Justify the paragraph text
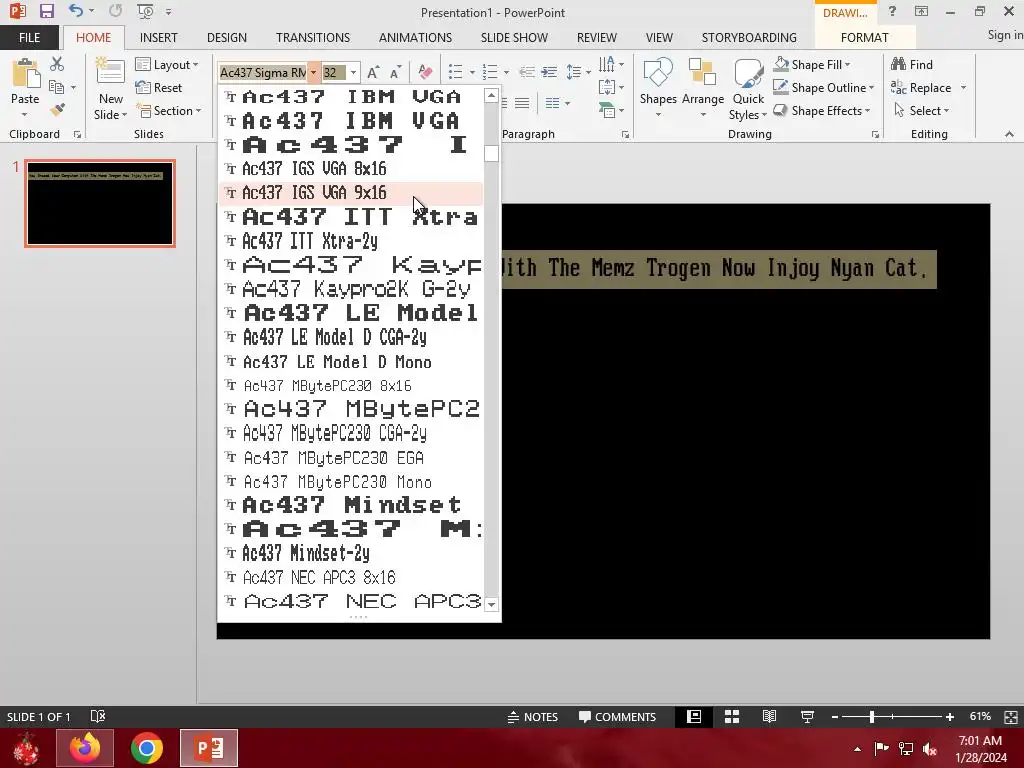This screenshot has width=1024, height=768. coord(522,103)
